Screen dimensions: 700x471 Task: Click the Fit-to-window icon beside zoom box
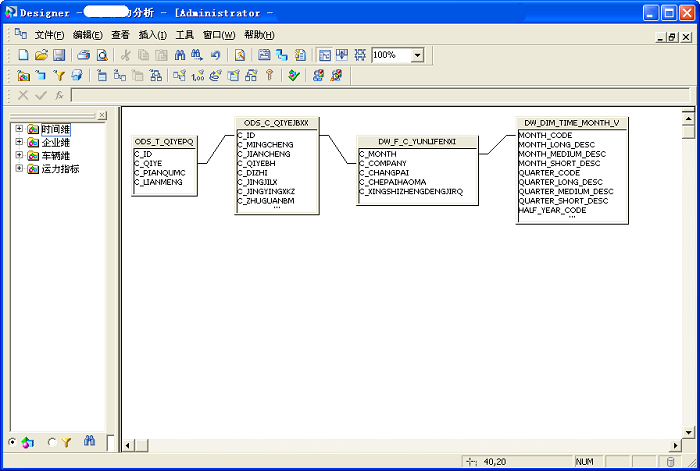tap(360, 55)
